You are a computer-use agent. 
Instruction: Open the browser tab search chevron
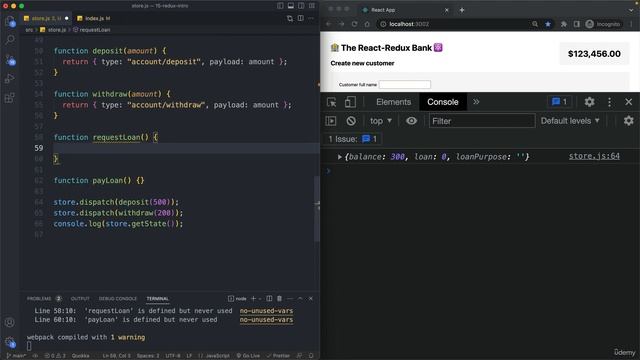[631, 10]
